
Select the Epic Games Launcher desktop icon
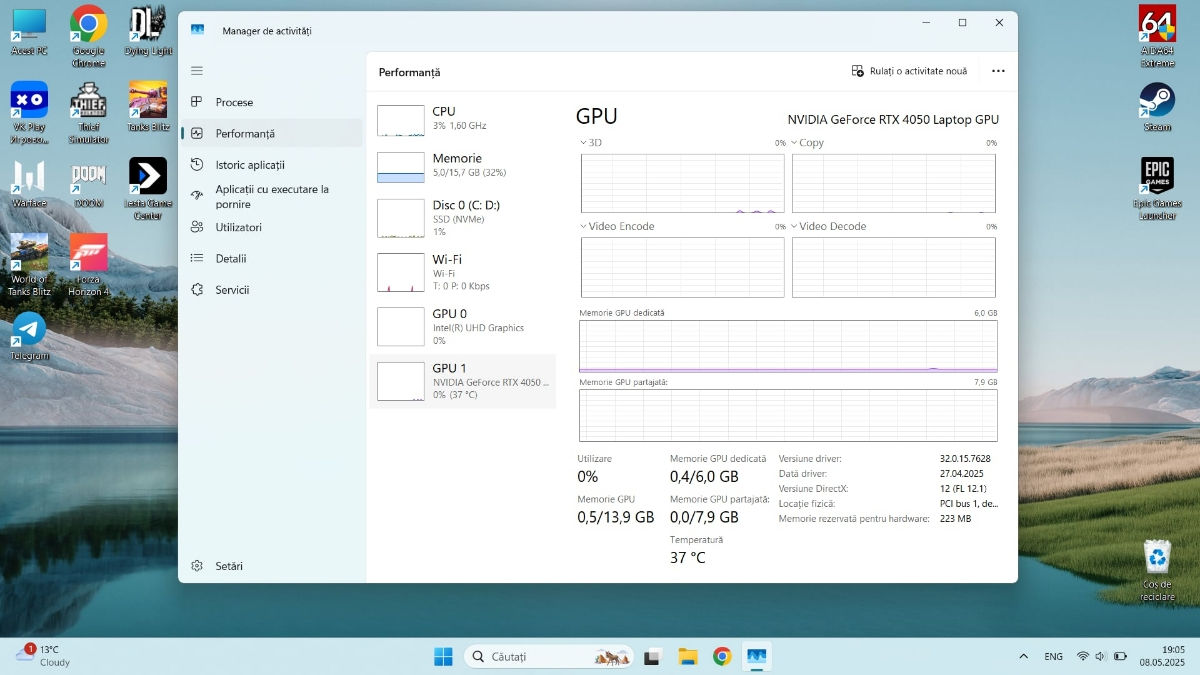pyautogui.click(x=1157, y=188)
